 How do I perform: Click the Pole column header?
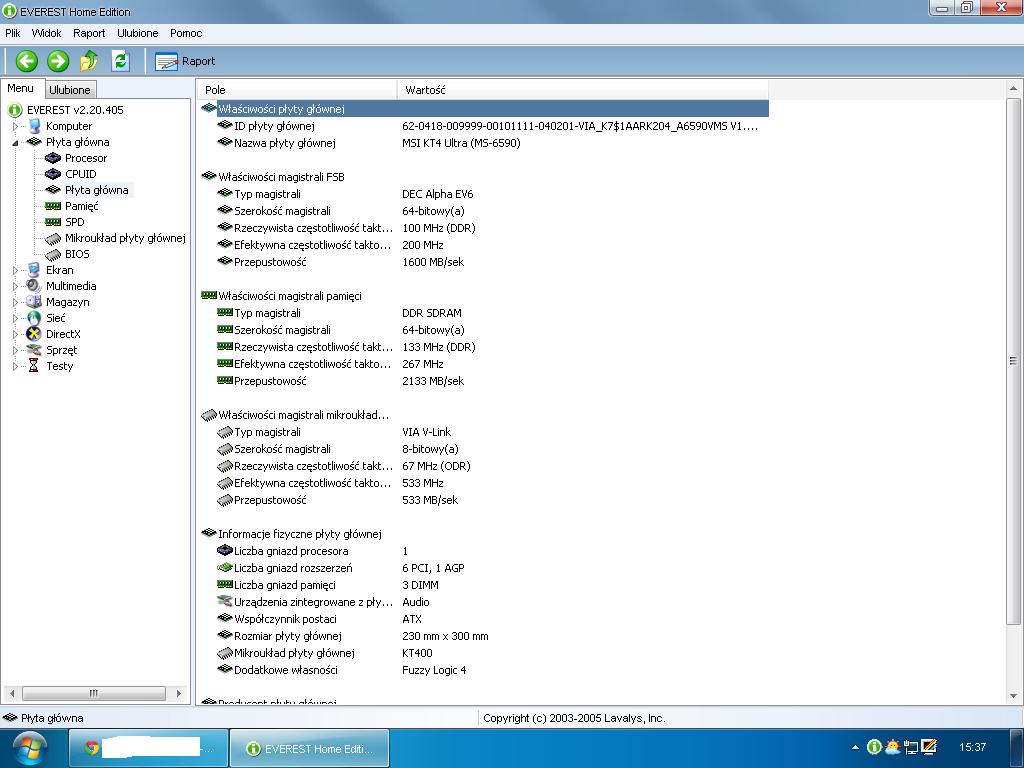click(296, 89)
